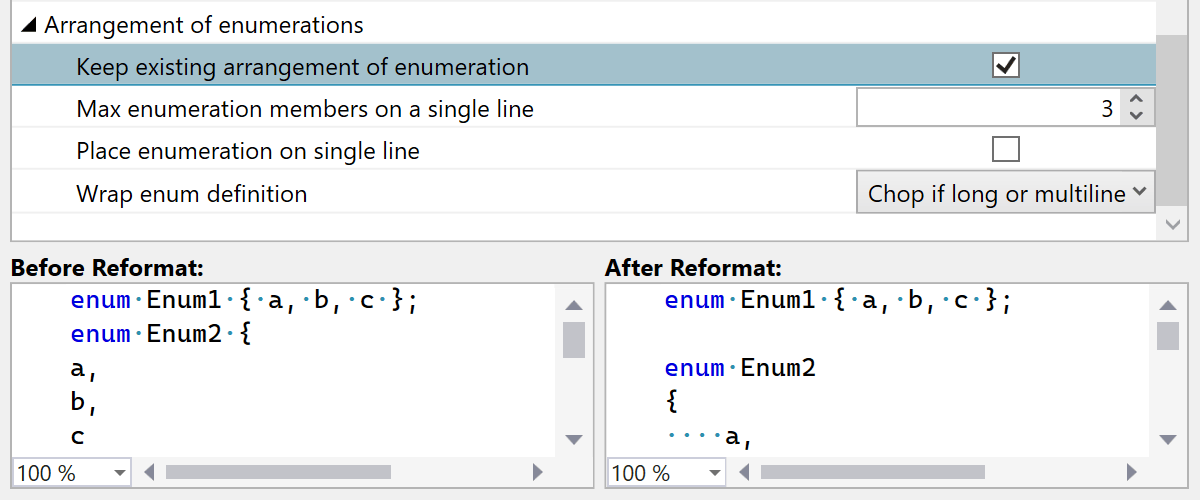Click the Before Reformat horizontal scrollbar thumb

278,472
